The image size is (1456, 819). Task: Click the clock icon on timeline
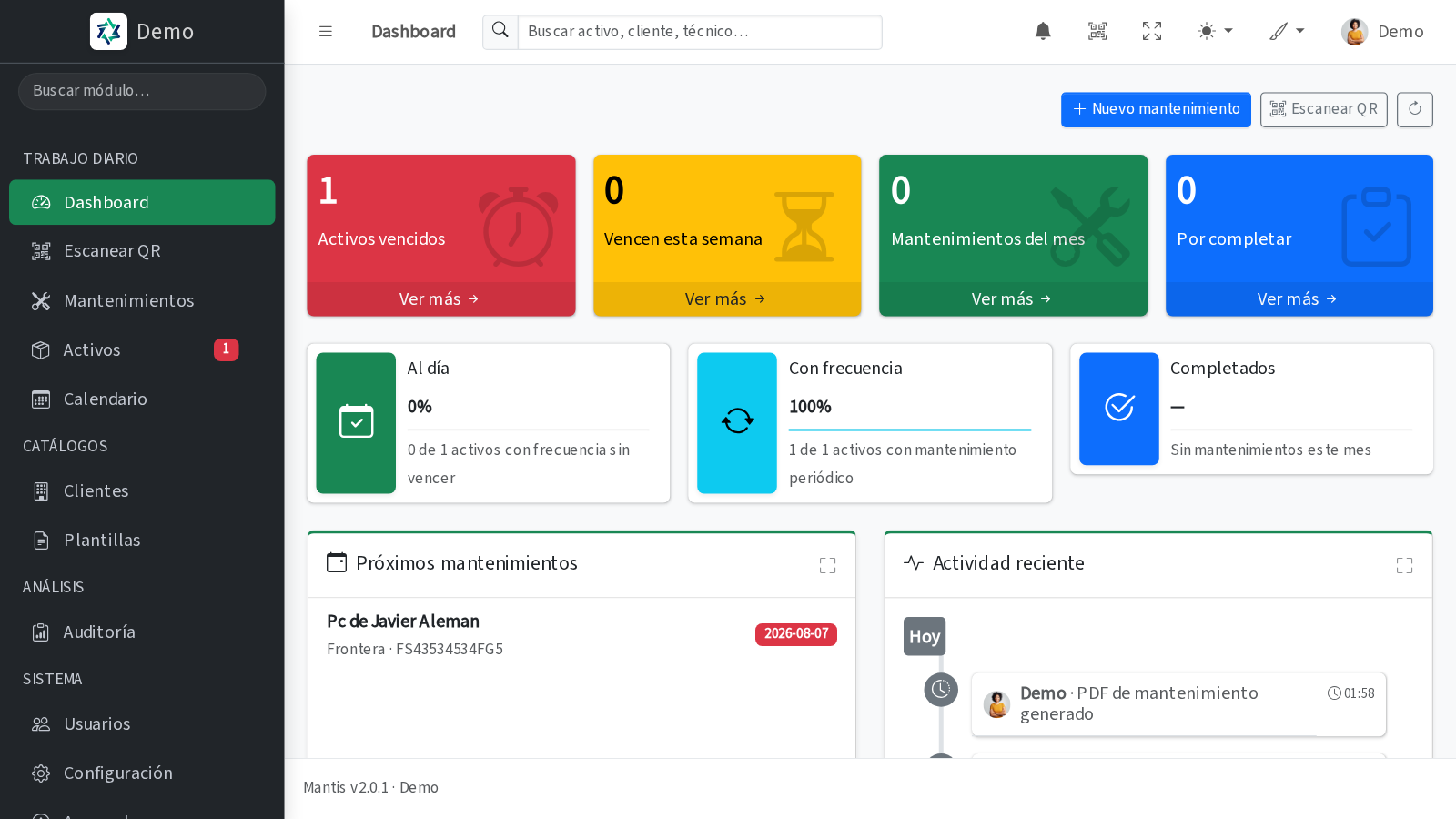(x=941, y=690)
